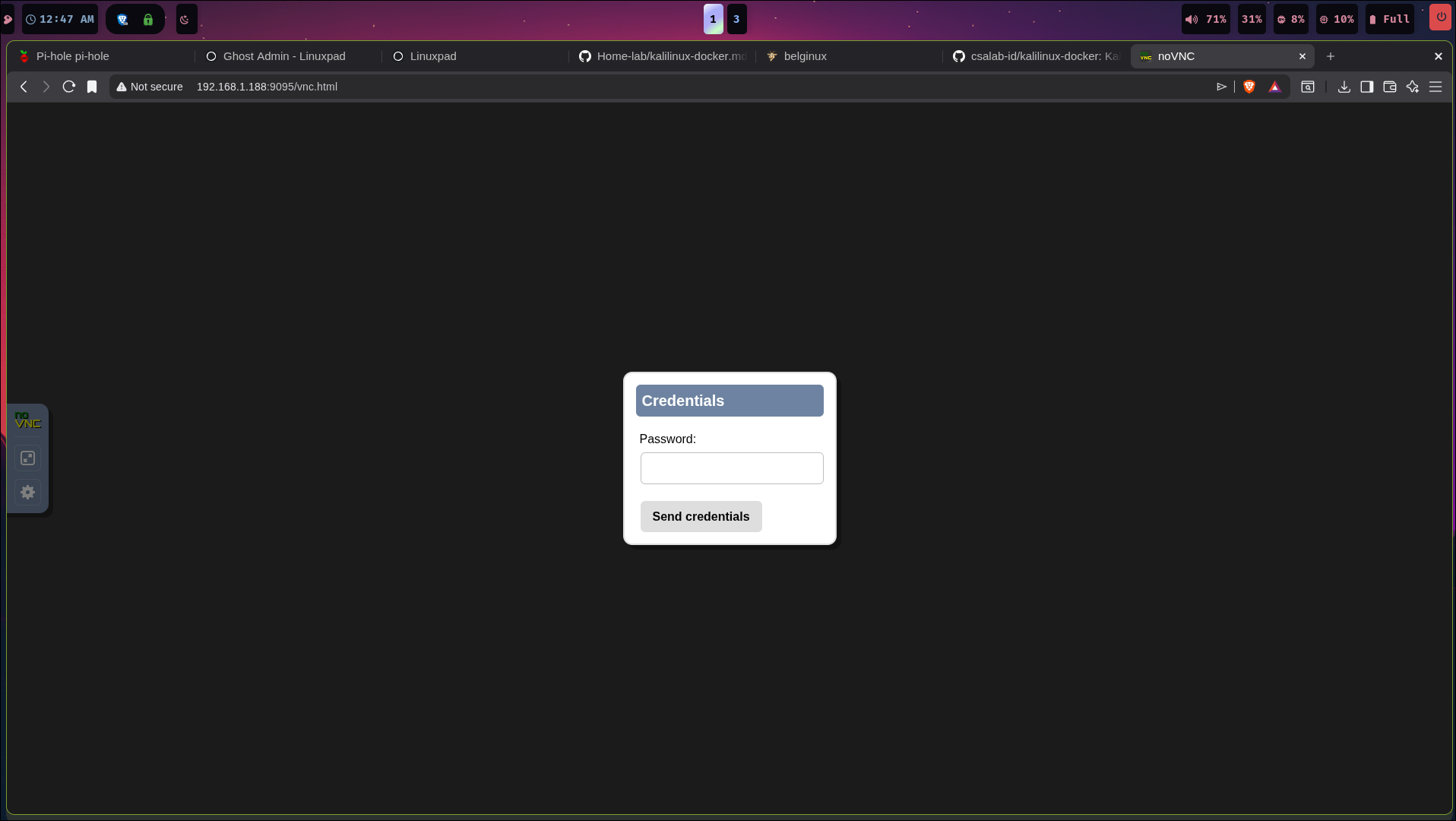Open a new browser tab
The image size is (1456, 821).
[x=1331, y=56]
